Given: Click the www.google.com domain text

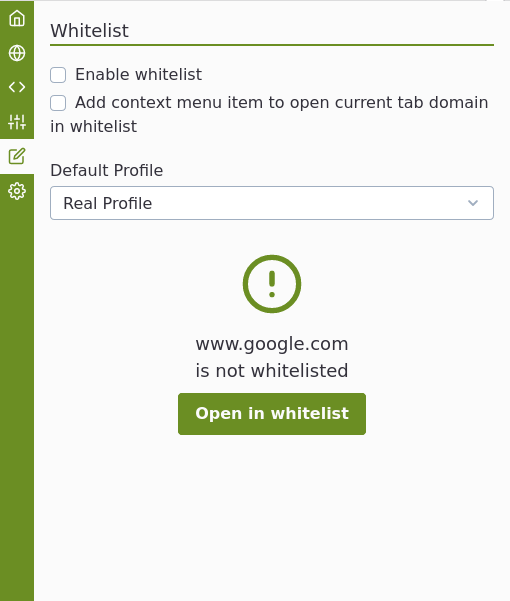Looking at the screenshot, I should [272, 344].
